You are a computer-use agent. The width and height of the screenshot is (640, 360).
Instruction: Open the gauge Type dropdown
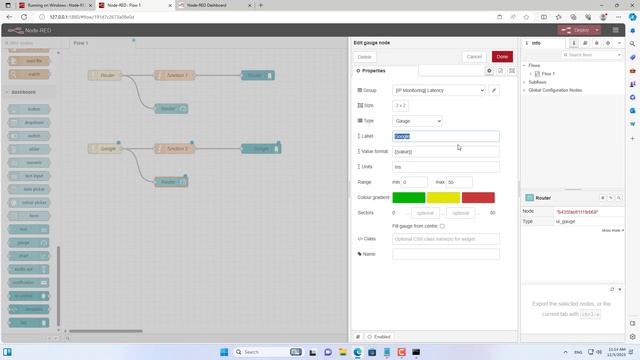pos(417,121)
